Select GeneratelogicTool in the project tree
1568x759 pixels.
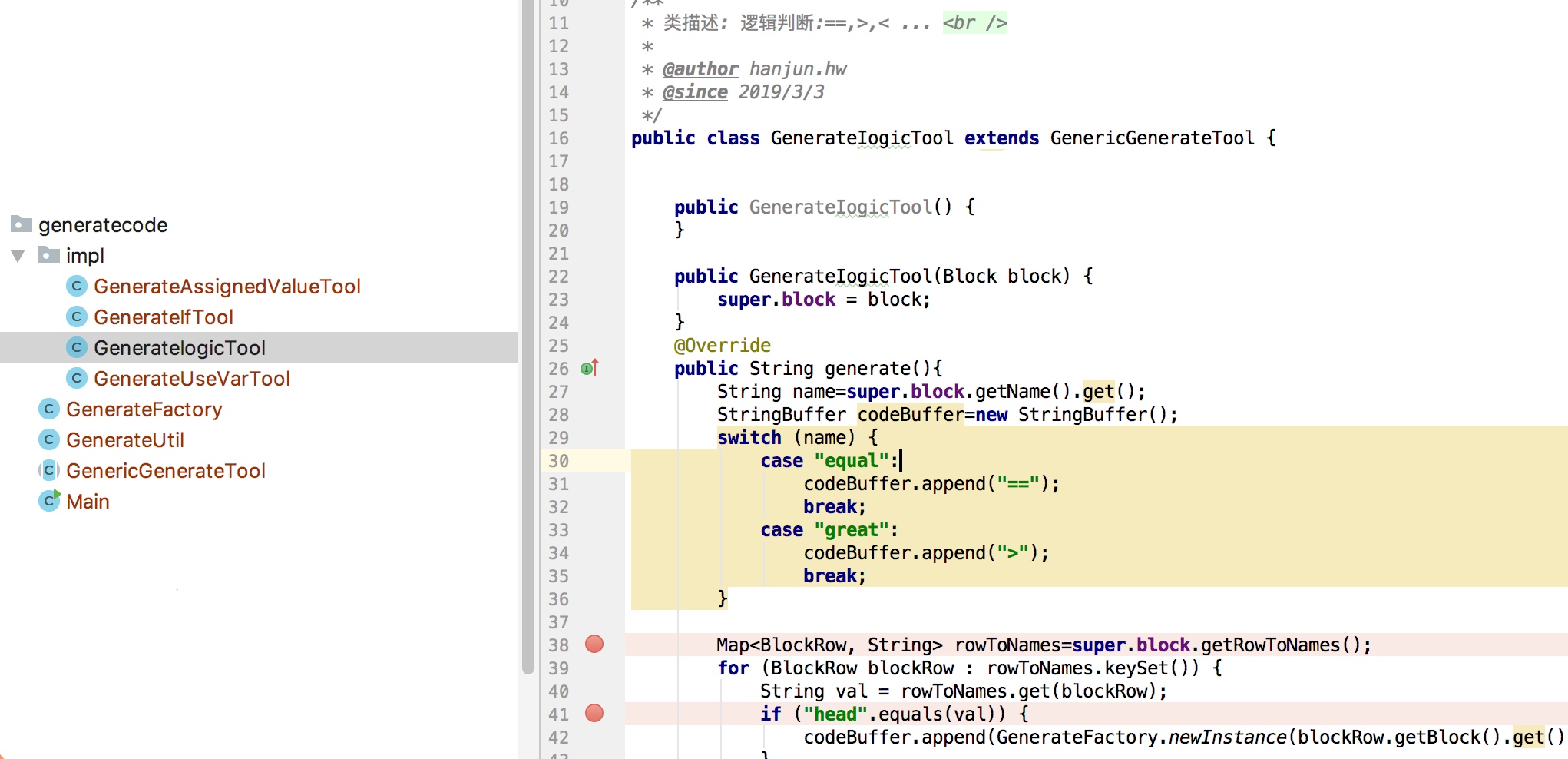[x=179, y=348]
